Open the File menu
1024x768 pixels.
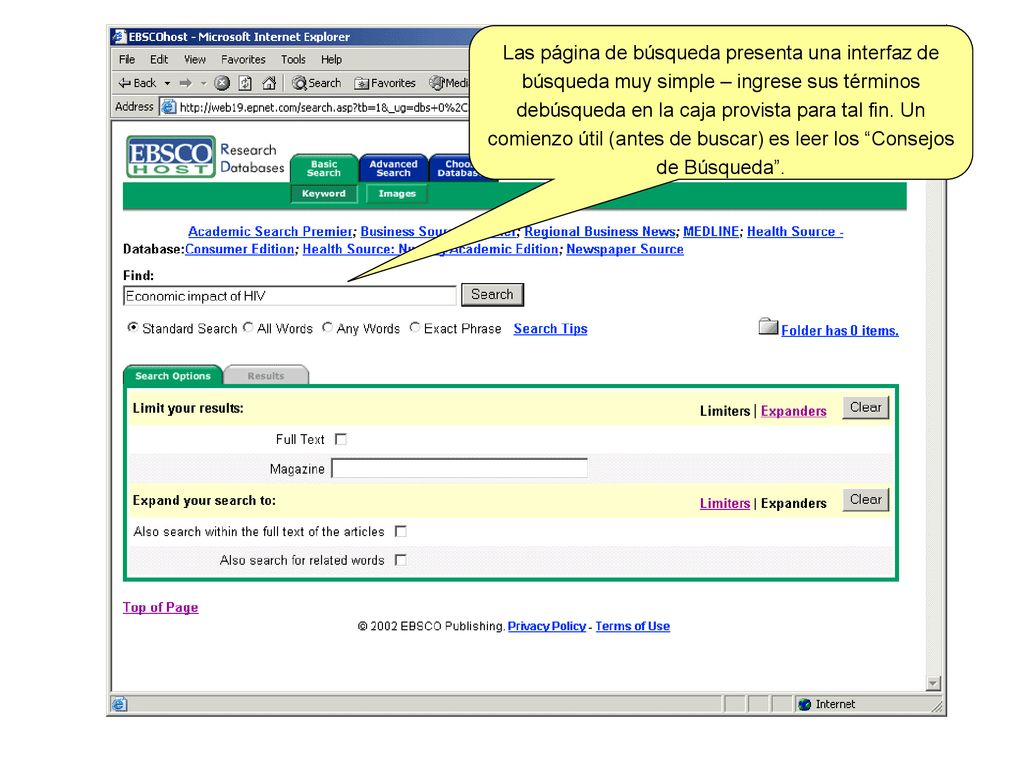[127, 59]
